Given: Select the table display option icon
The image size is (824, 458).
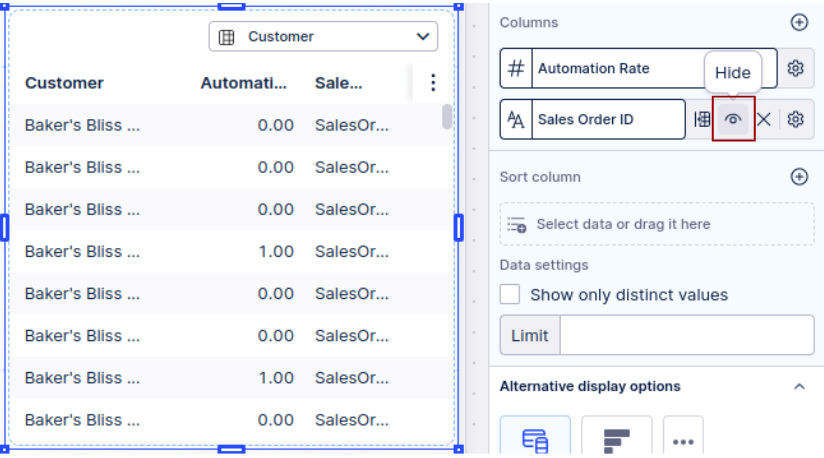Looking at the screenshot, I should pos(534,438).
